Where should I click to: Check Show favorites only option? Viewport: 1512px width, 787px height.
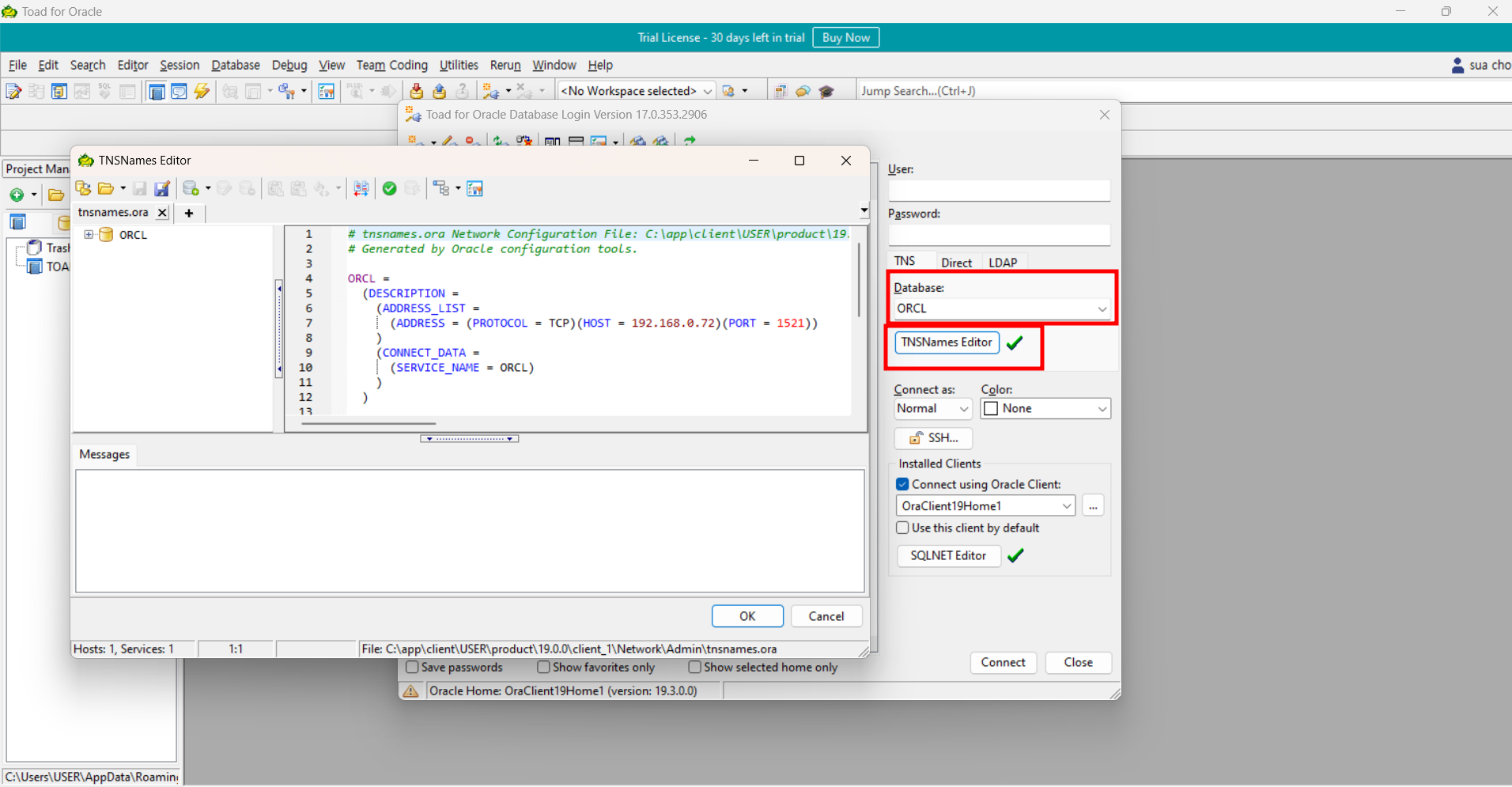coord(543,668)
